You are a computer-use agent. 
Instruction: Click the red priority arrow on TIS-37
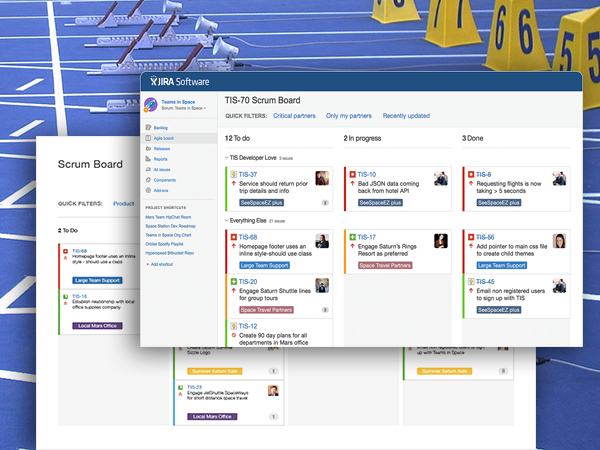pos(233,184)
